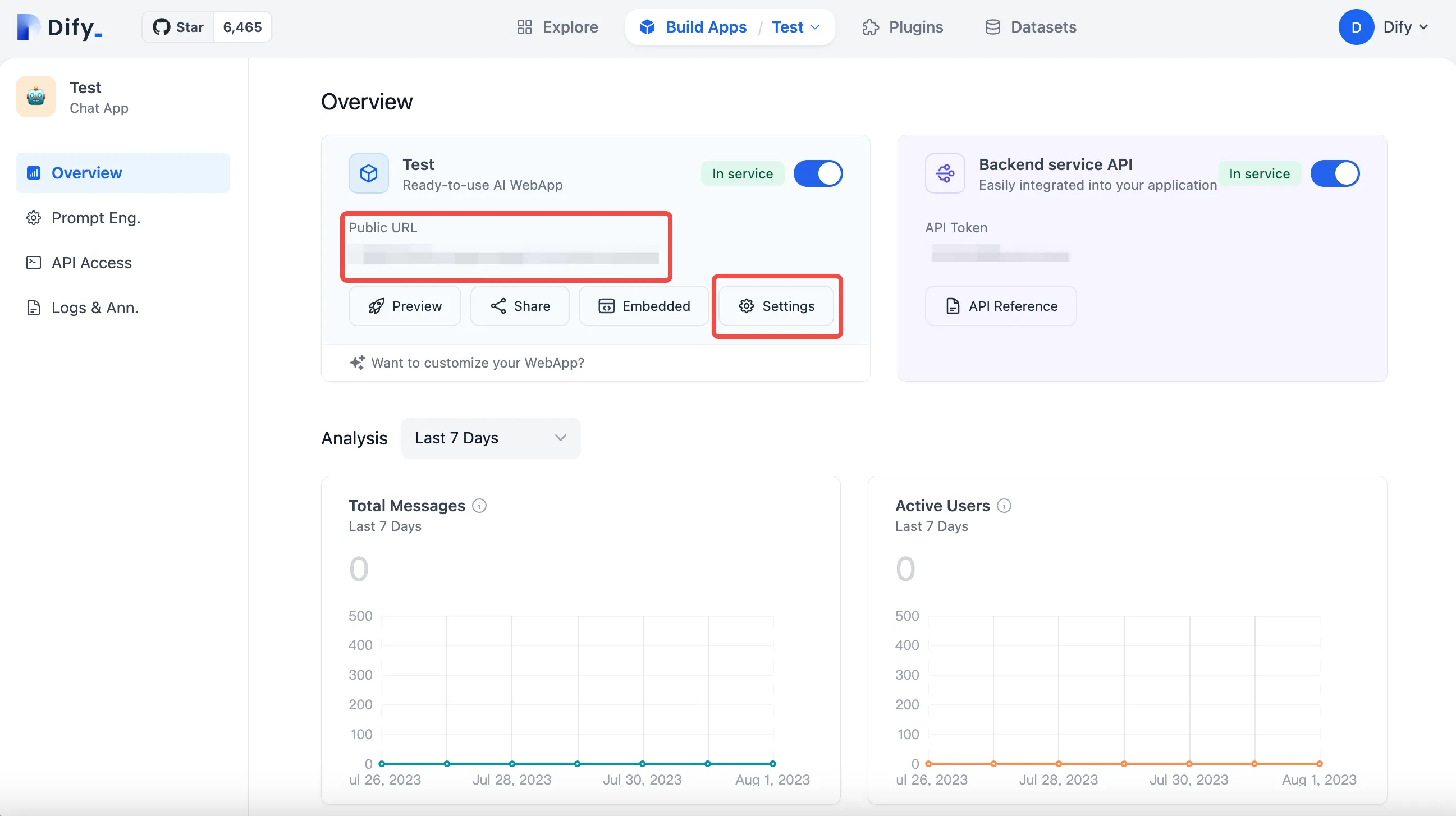Expand the Last 7 Days dropdown
The image size is (1456, 816).
[490, 438]
